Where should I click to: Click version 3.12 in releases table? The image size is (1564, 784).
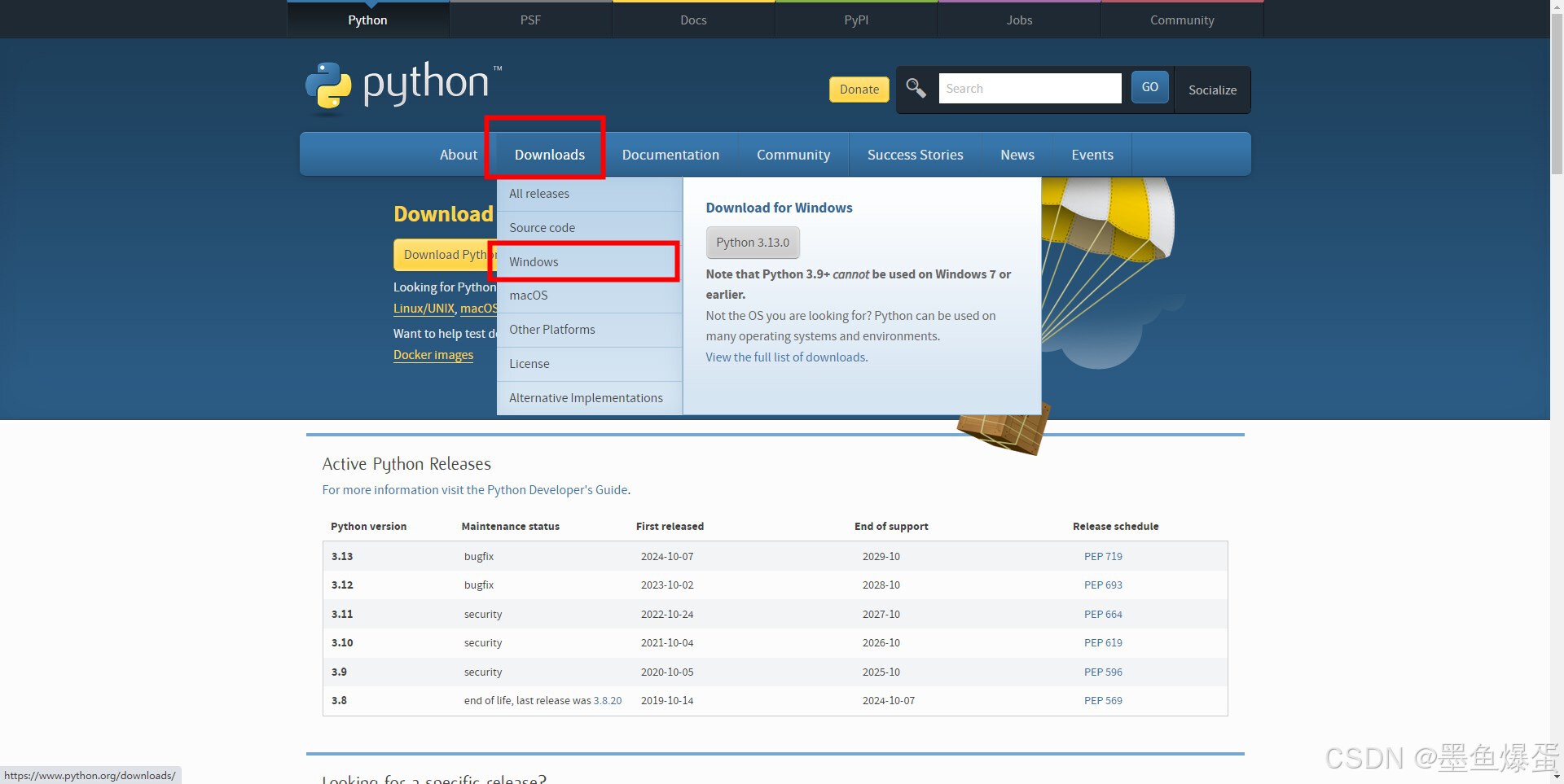pos(342,585)
